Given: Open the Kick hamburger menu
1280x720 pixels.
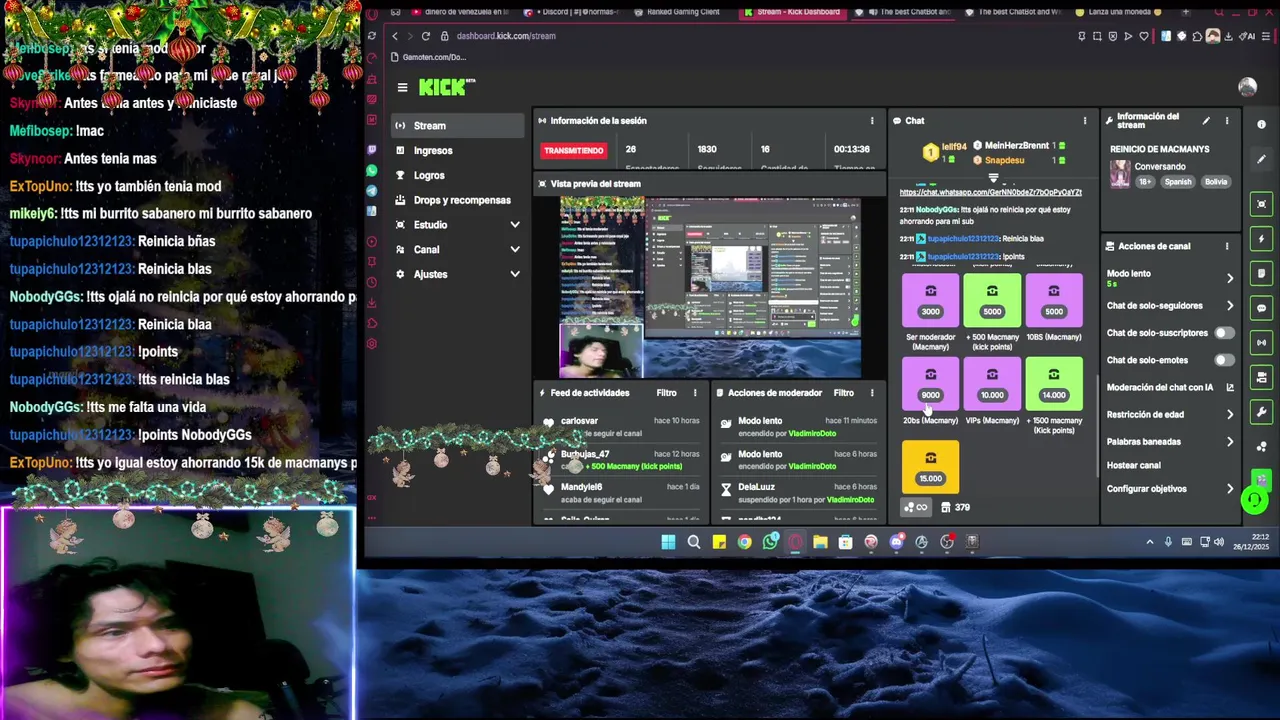Looking at the screenshot, I should pyautogui.click(x=402, y=87).
